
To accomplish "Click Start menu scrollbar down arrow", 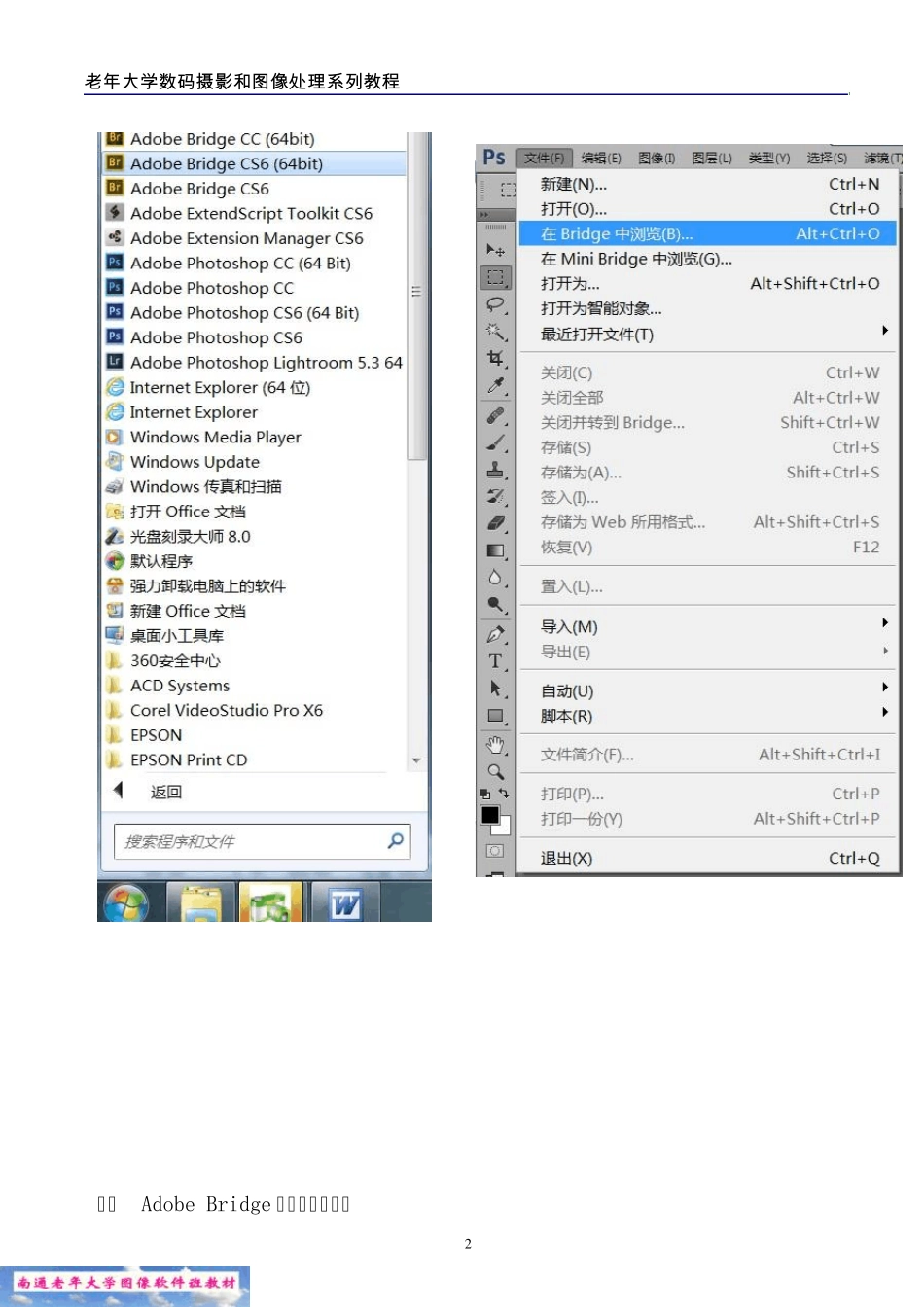I will (x=416, y=760).
